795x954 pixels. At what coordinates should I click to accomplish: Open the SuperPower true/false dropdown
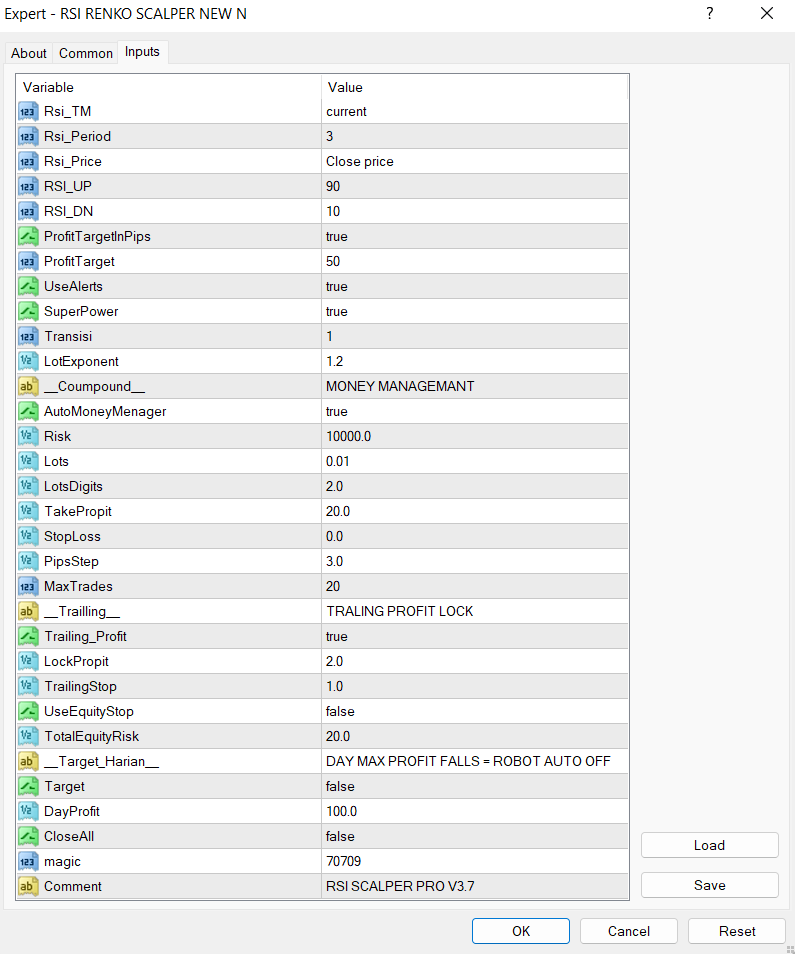point(337,311)
